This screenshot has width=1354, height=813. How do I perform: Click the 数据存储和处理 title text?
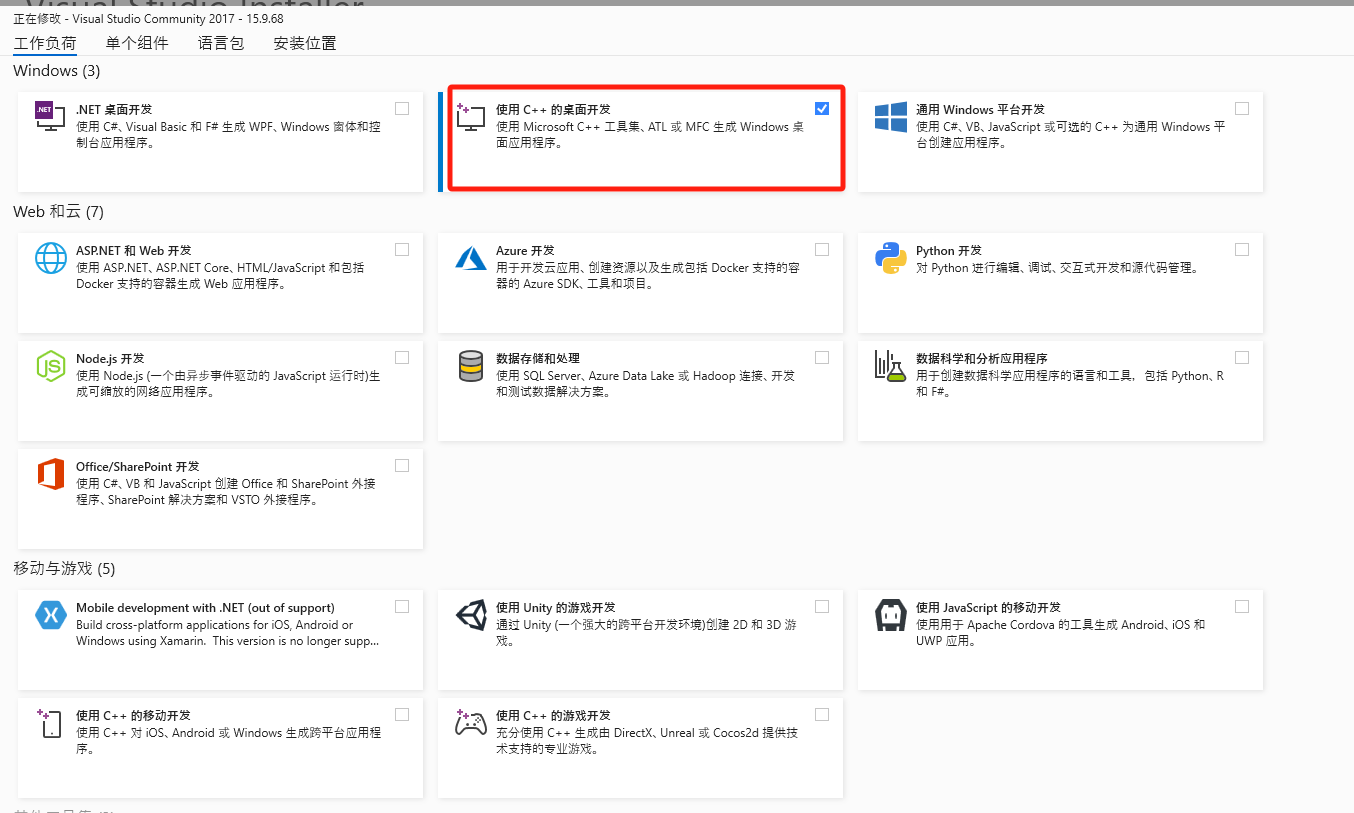pos(538,358)
